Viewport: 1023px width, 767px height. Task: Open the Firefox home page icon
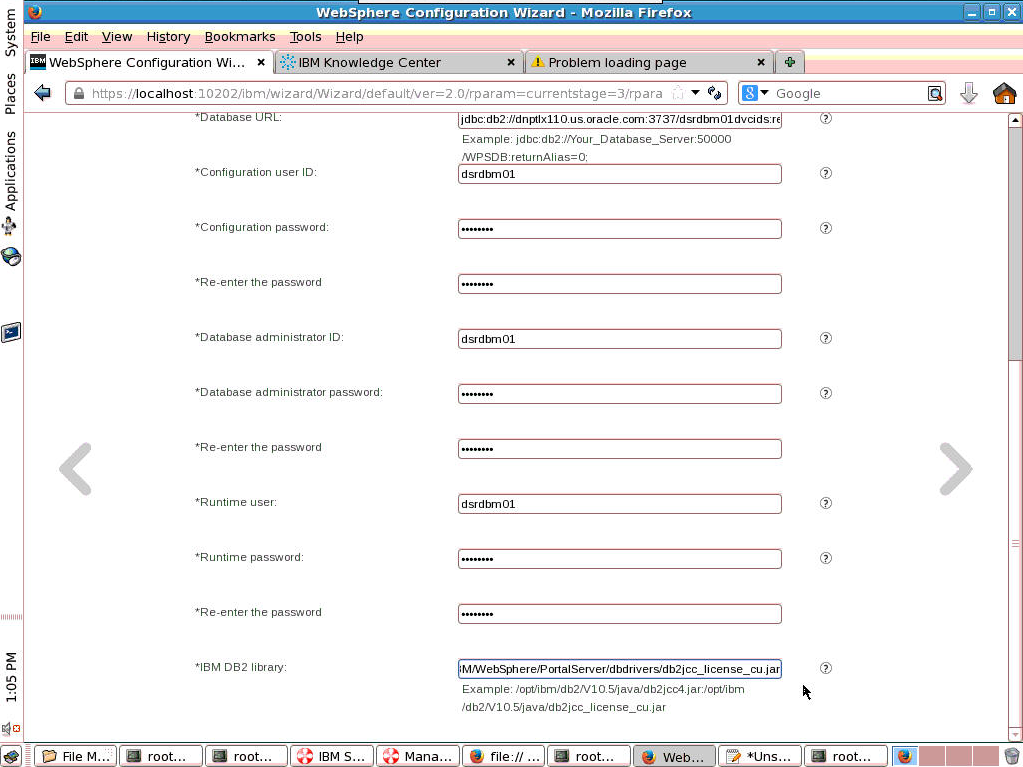[x=1004, y=93]
